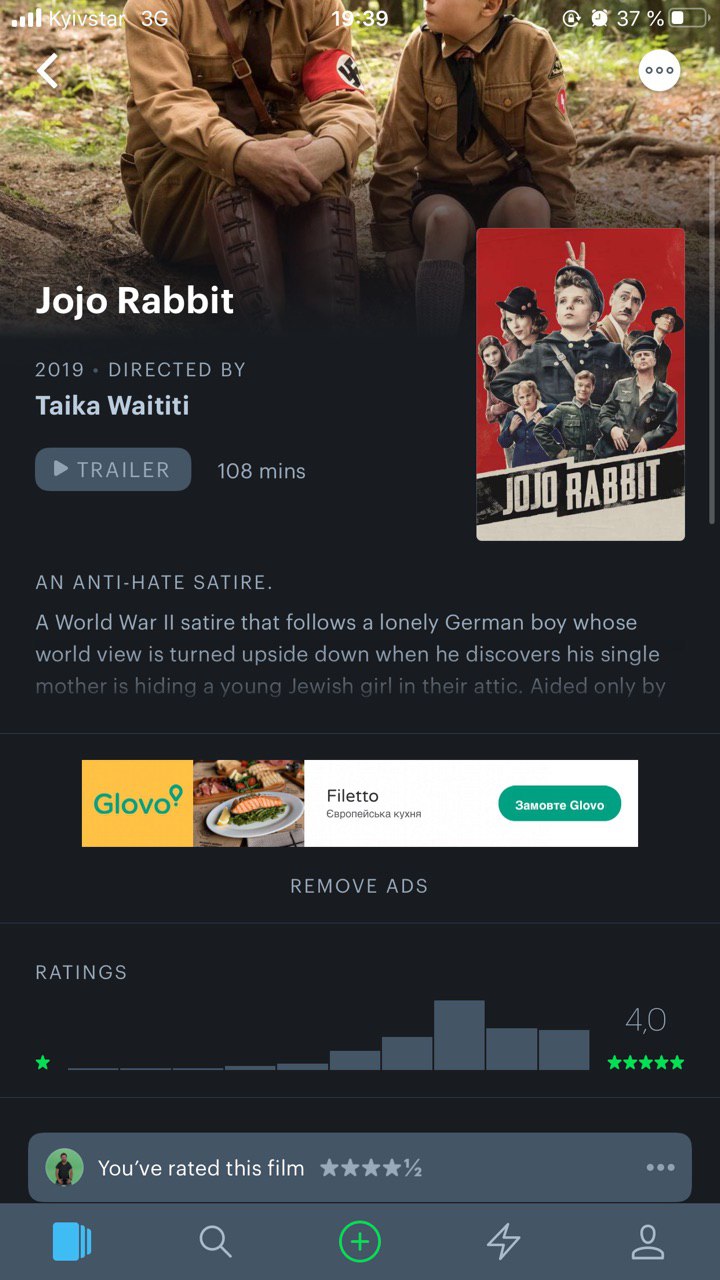Expand the truncated film synopsis text
Screen dimensions: 720x1280
(350, 654)
